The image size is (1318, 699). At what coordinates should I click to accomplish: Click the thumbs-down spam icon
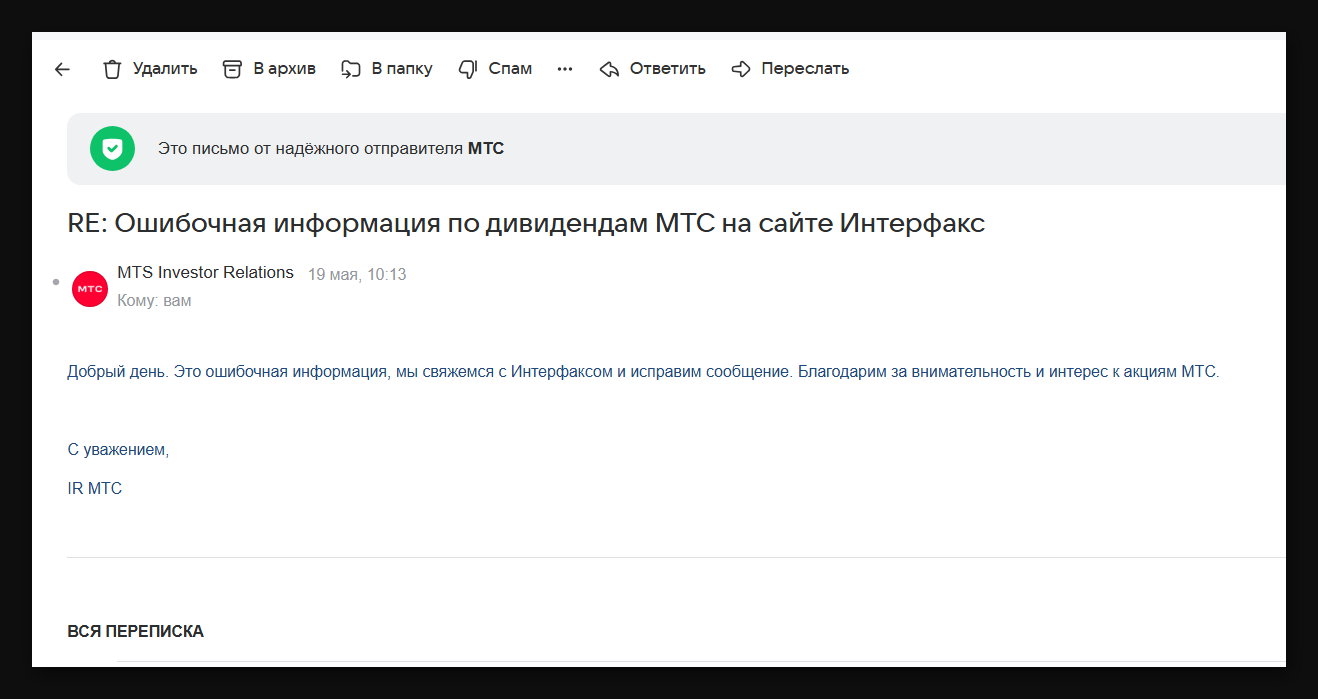pos(467,69)
